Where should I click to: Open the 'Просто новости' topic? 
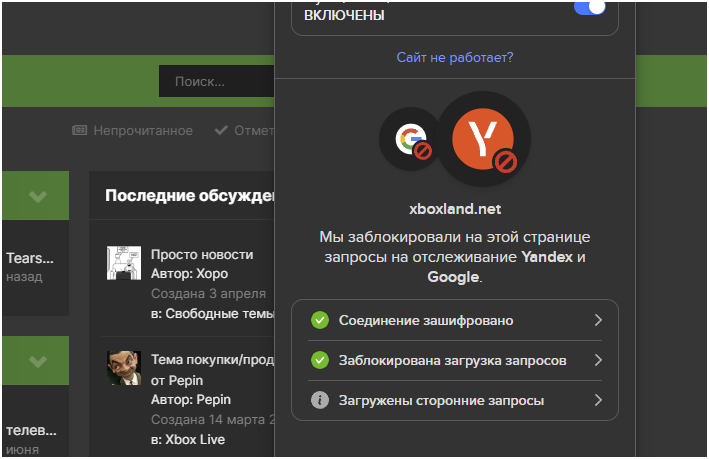point(202,255)
